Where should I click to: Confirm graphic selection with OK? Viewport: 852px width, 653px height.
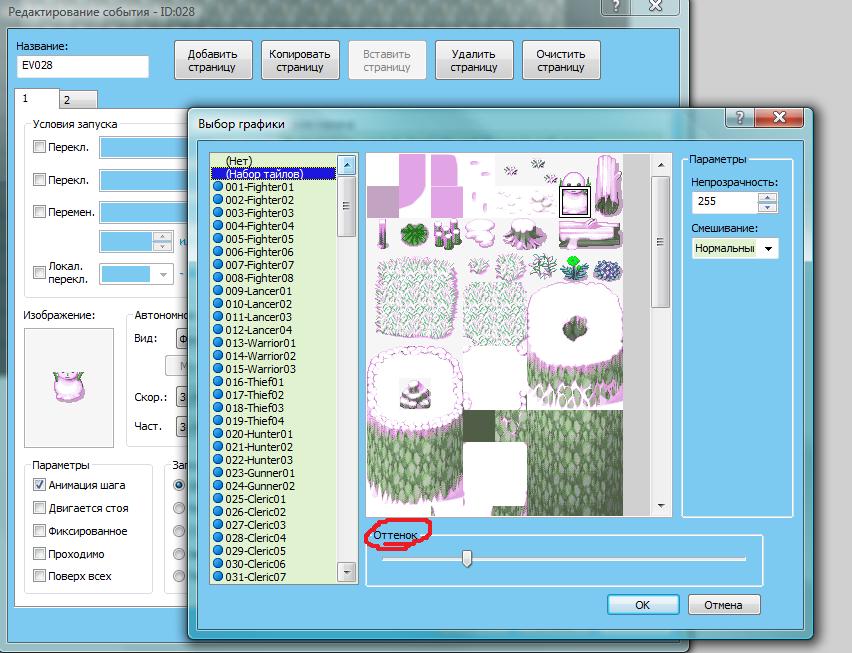[x=642, y=605]
